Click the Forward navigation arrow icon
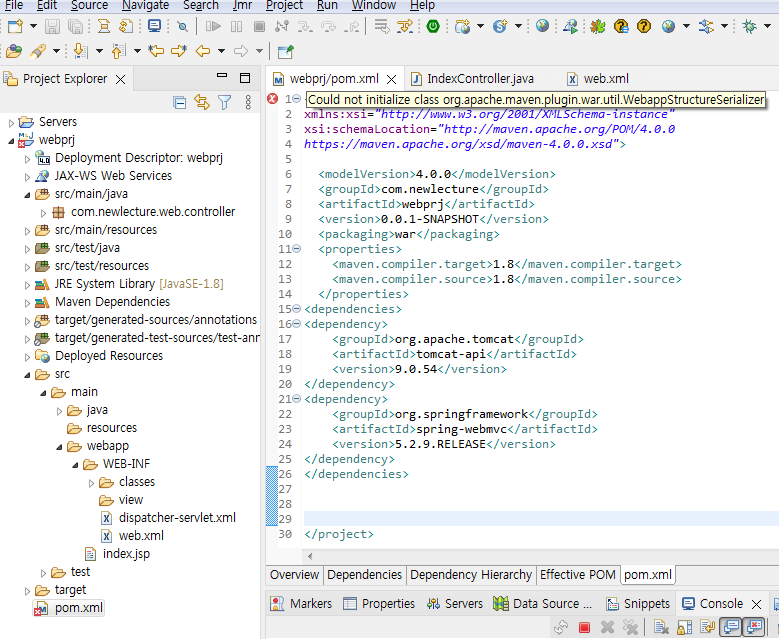This screenshot has width=779, height=639. coord(240,51)
